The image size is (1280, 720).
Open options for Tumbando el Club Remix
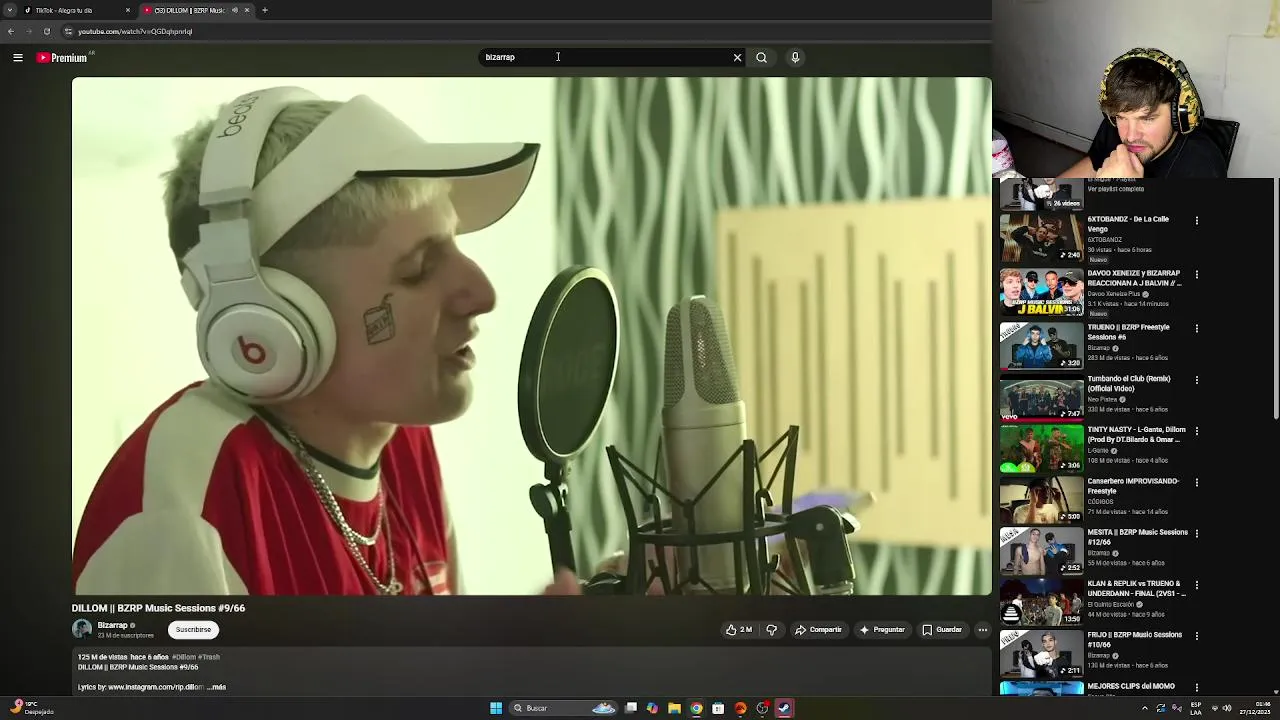pyautogui.click(x=1197, y=381)
